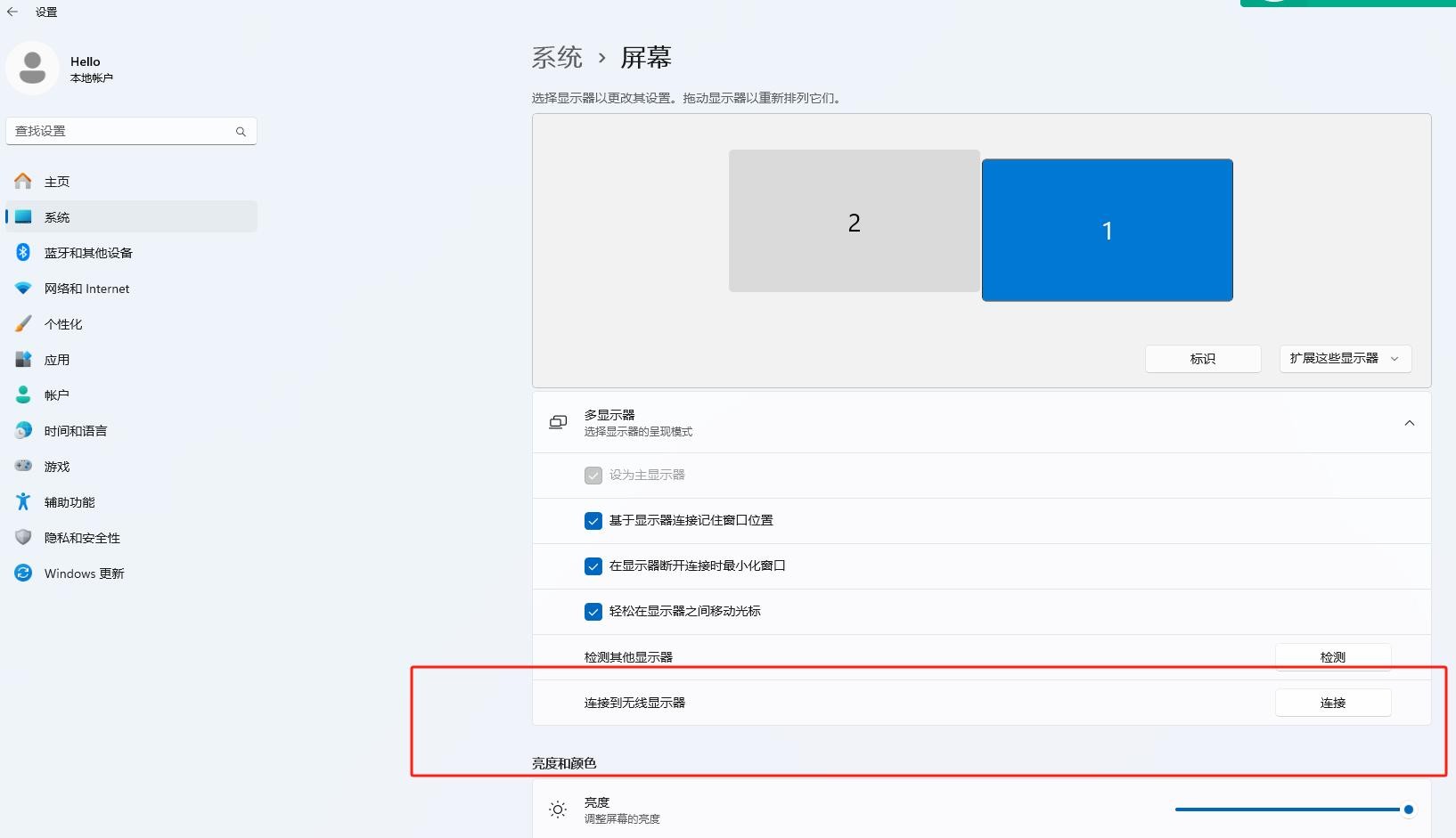
Task: Click the Detect button for other displays
Action: click(1332, 657)
